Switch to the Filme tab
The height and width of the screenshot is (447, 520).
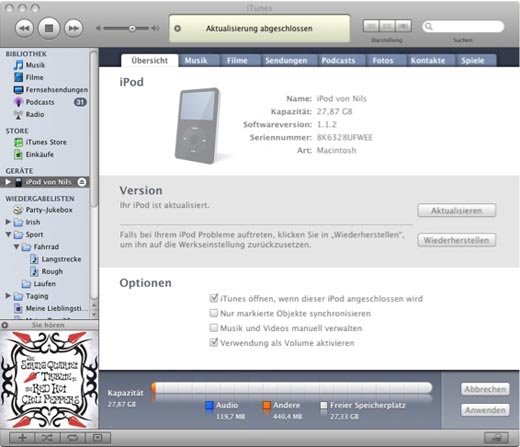[237, 61]
